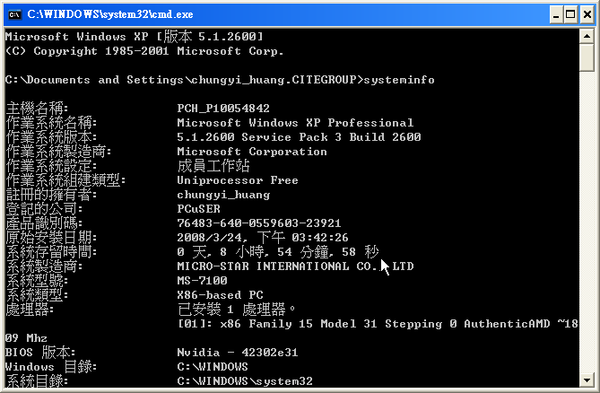Click the scrollbar down arrow

[x=587, y=380]
